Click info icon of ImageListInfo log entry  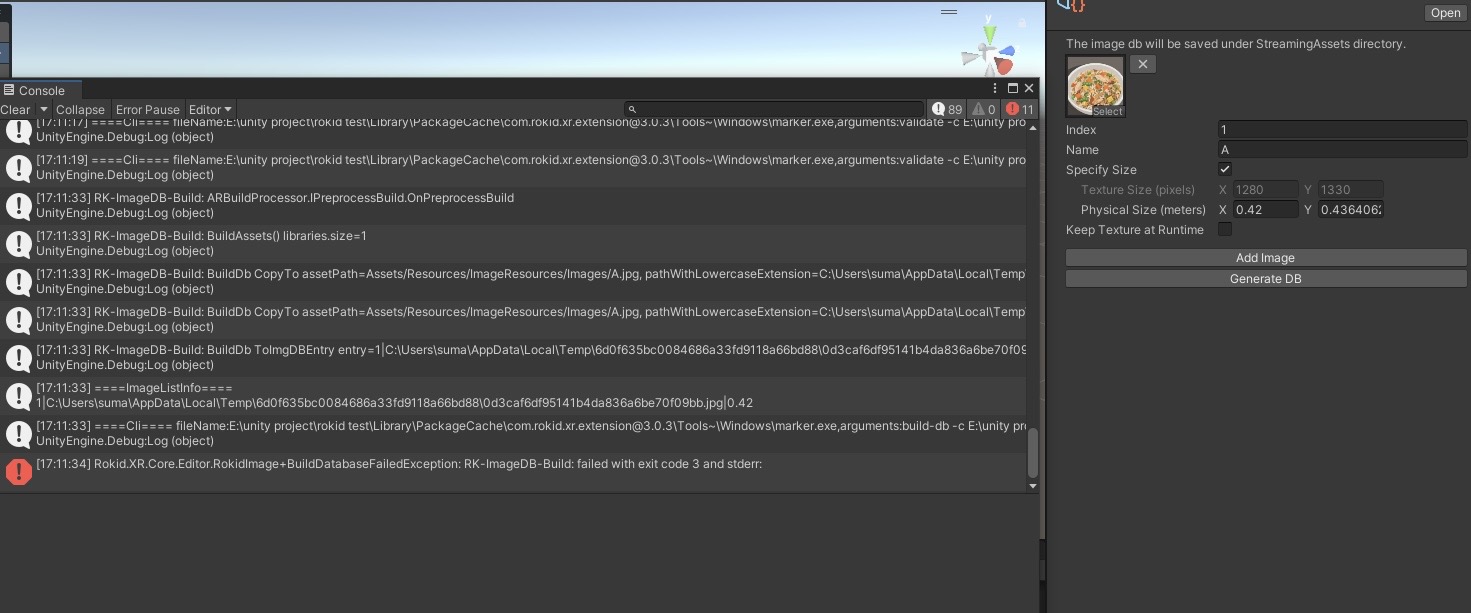click(x=19, y=396)
